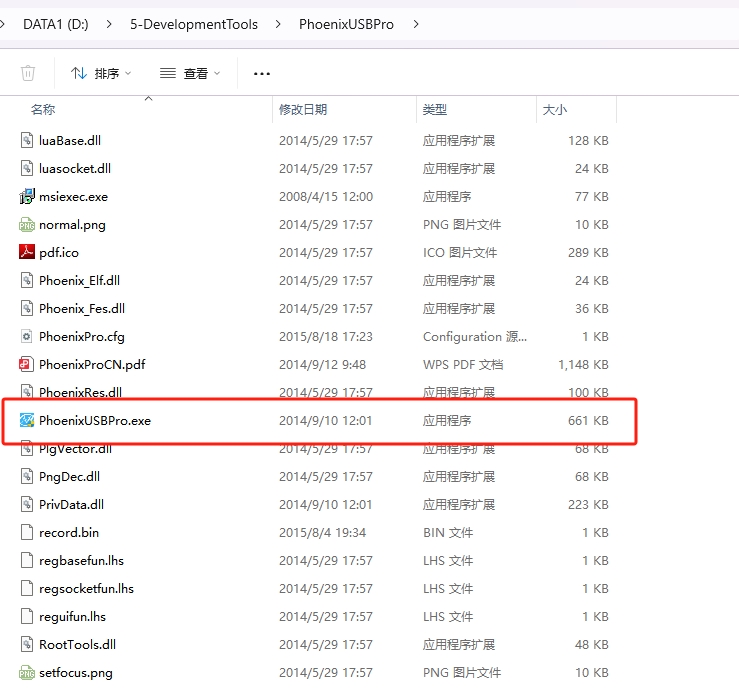
Task: Open the three-dot more options menu
Action: (262, 73)
